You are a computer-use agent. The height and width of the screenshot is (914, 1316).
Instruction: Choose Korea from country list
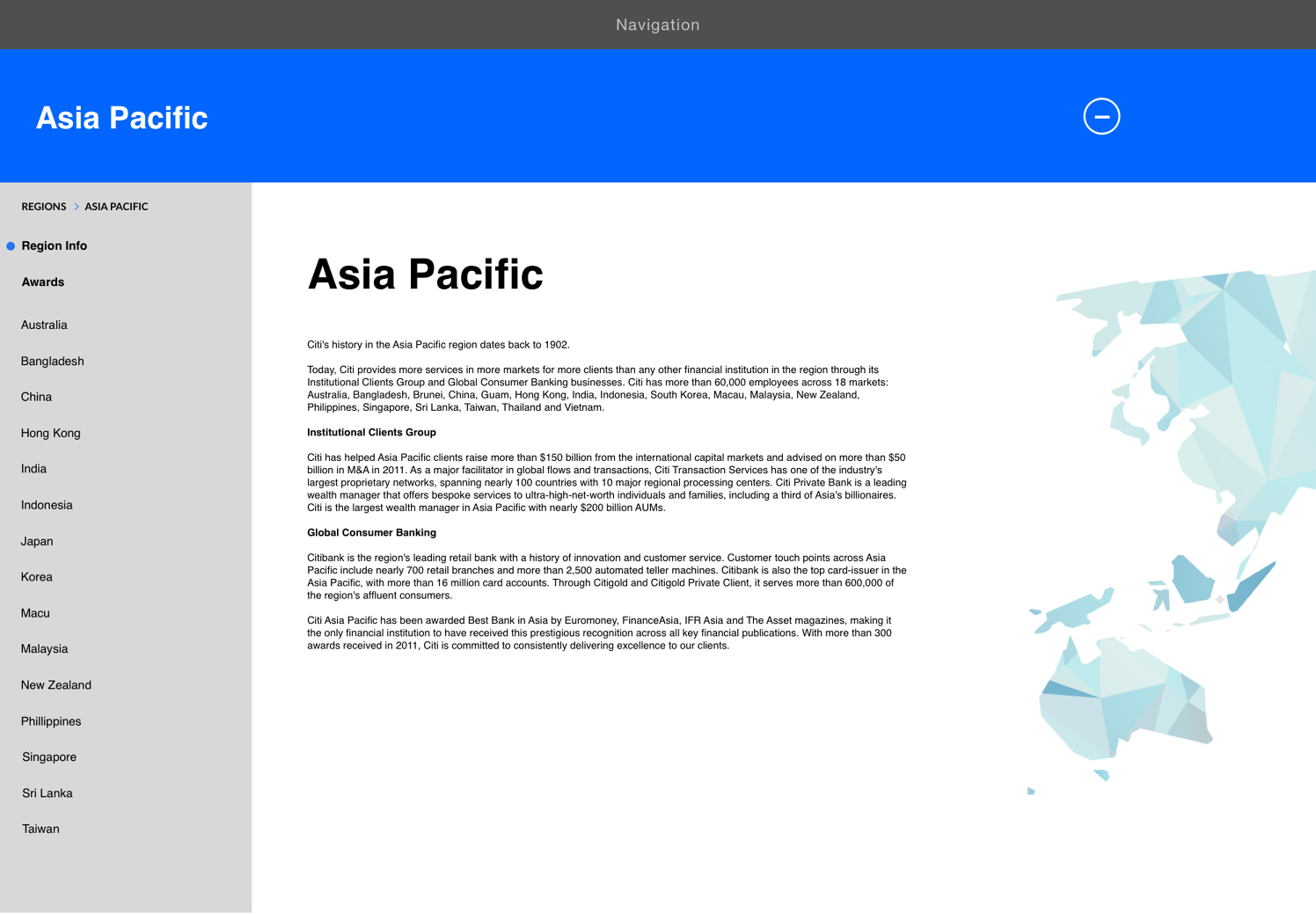(37, 578)
